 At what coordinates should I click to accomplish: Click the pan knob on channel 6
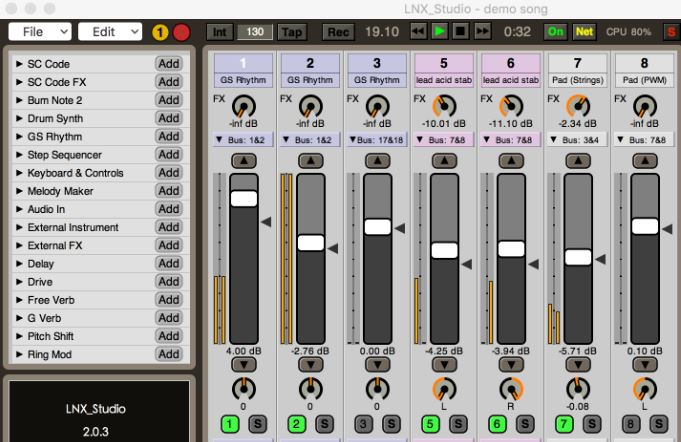pyautogui.click(x=511, y=389)
